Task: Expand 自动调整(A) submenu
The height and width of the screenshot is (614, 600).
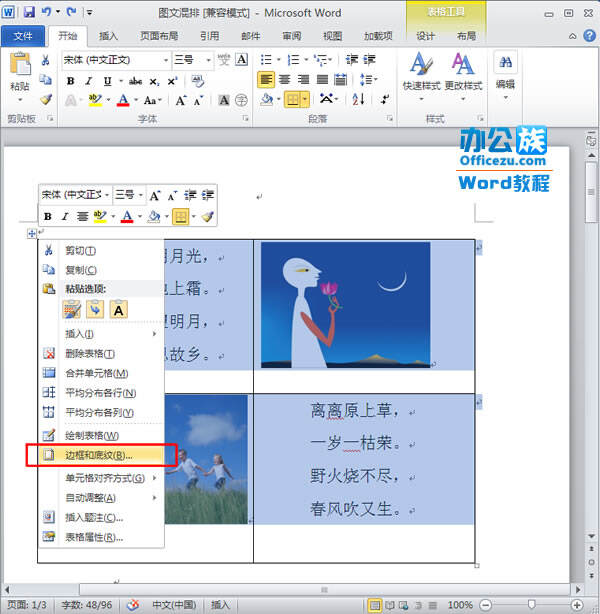Action: coord(101,498)
